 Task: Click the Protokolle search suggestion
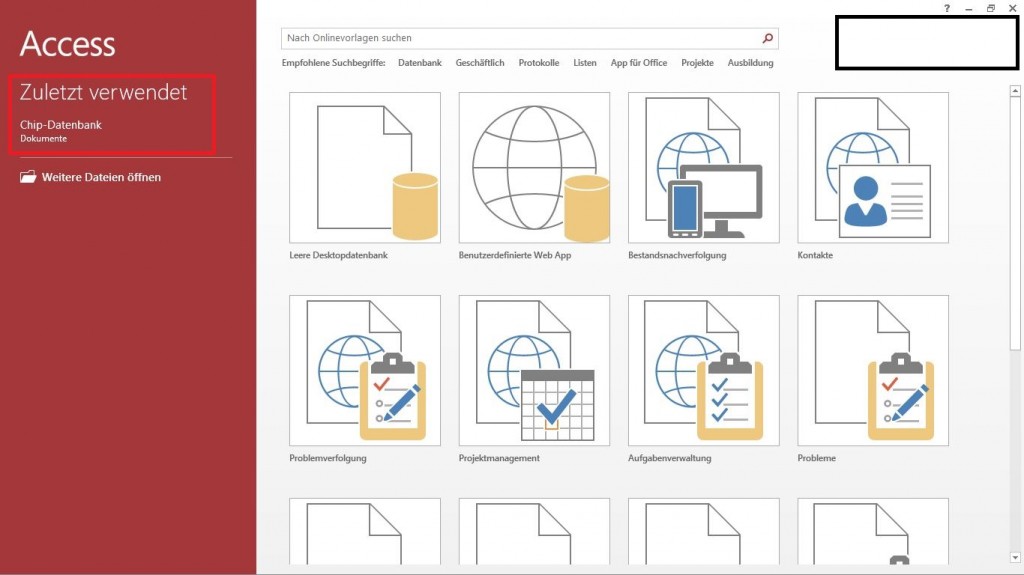click(x=539, y=63)
